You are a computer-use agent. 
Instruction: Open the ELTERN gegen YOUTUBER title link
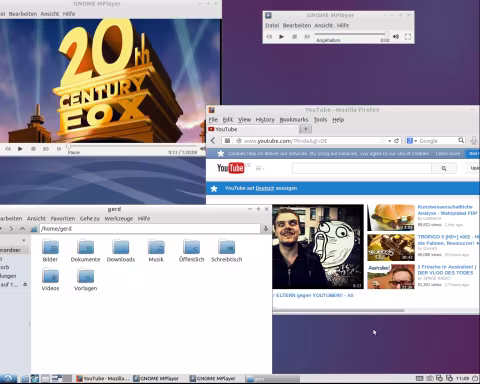(x=313, y=295)
